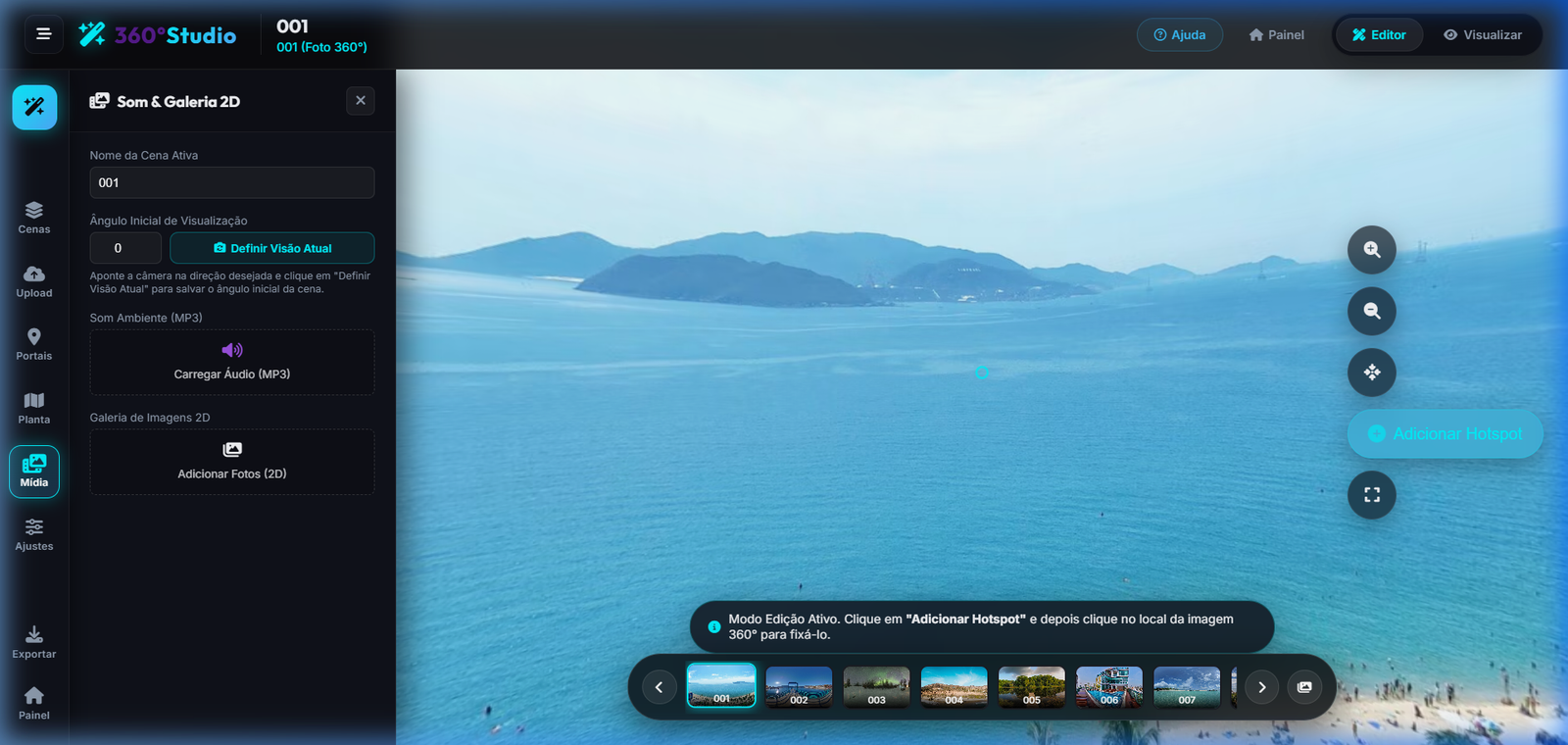Zoom out of the panorama
The width and height of the screenshot is (1568, 745).
(x=1372, y=312)
